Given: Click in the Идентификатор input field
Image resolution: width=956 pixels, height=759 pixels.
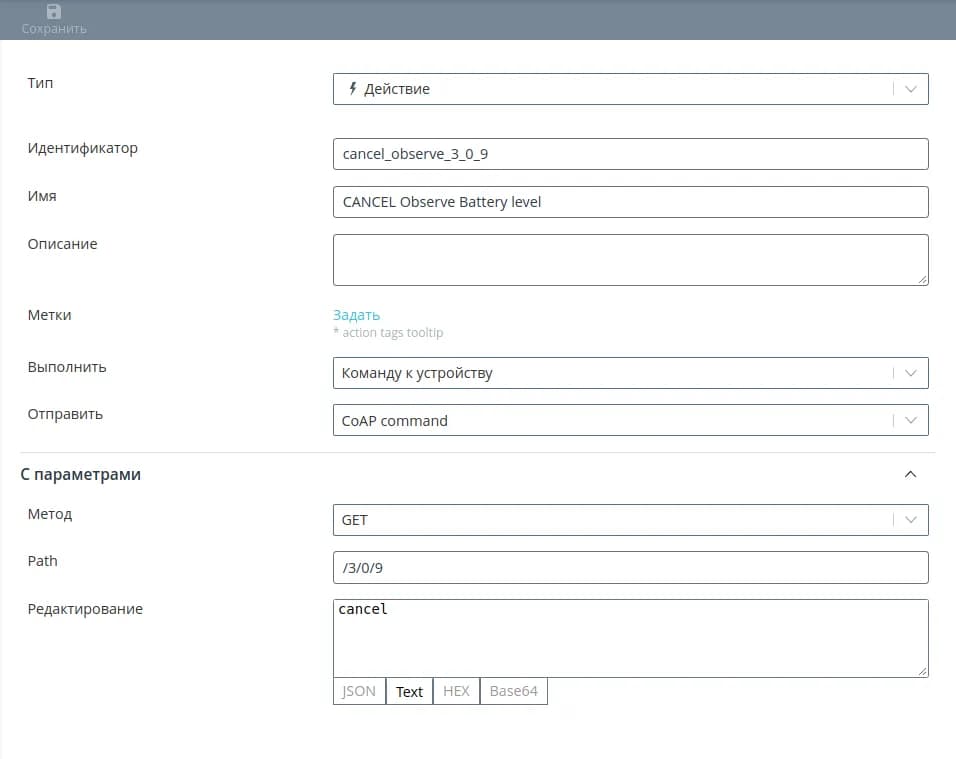Looking at the screenshot, I should coord(630,154).
